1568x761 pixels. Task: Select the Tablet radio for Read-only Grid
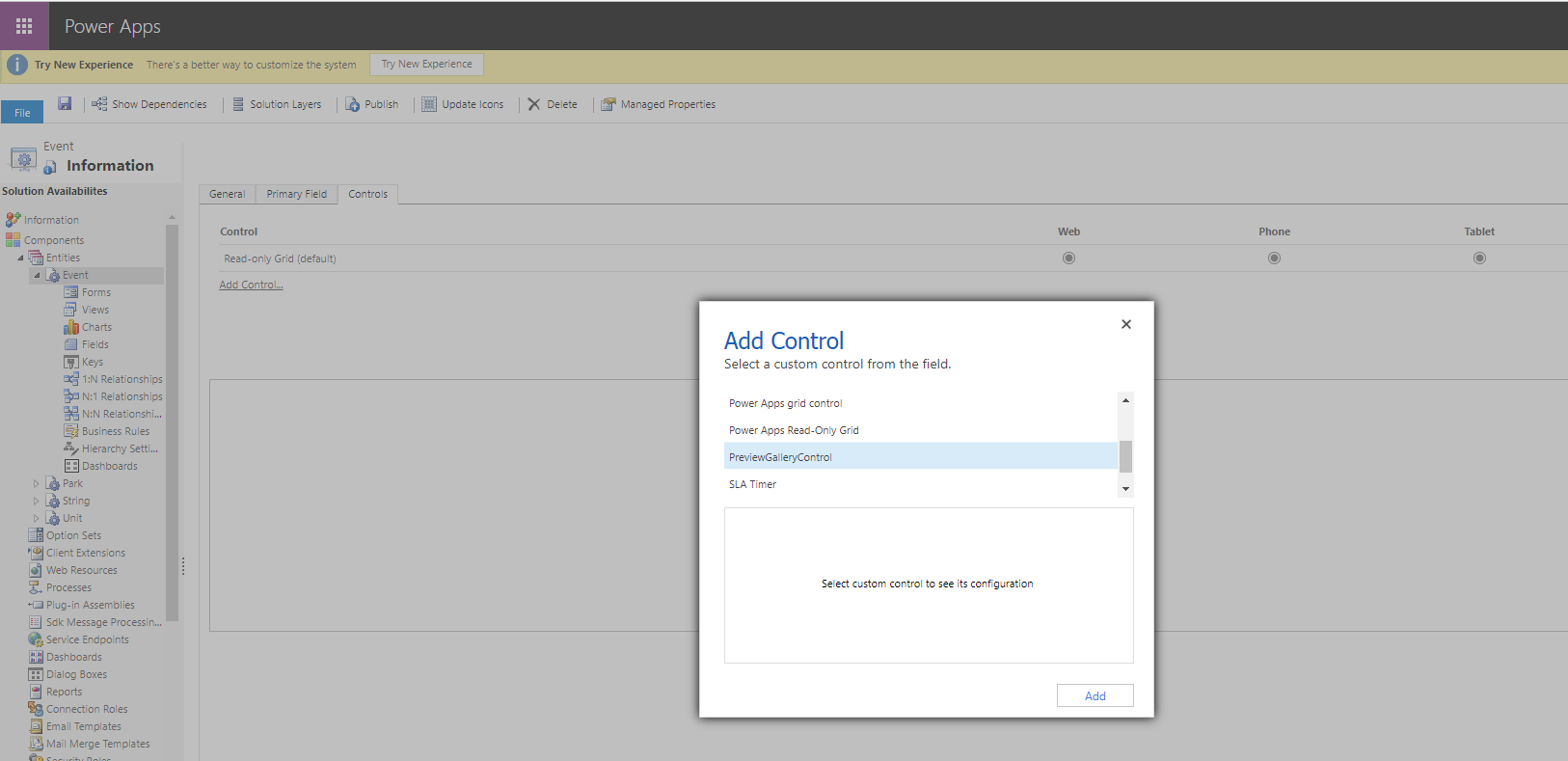pos(1479,258)
